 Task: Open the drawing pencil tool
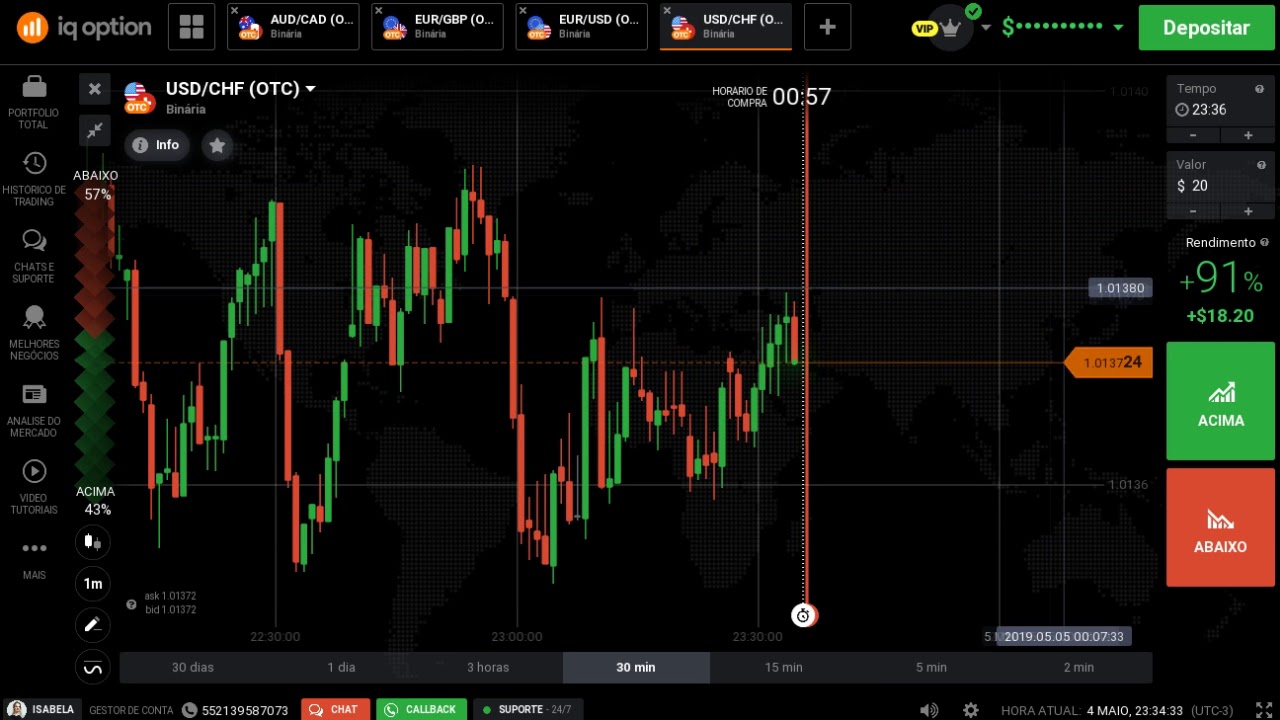pos(93,625)
